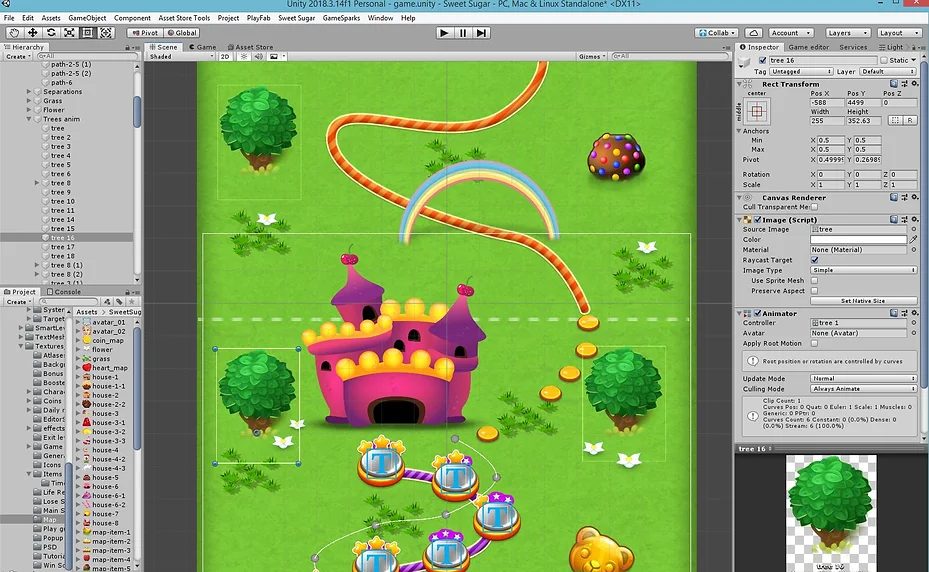Expand the Separations item in Hierarchy

point(29,92)
